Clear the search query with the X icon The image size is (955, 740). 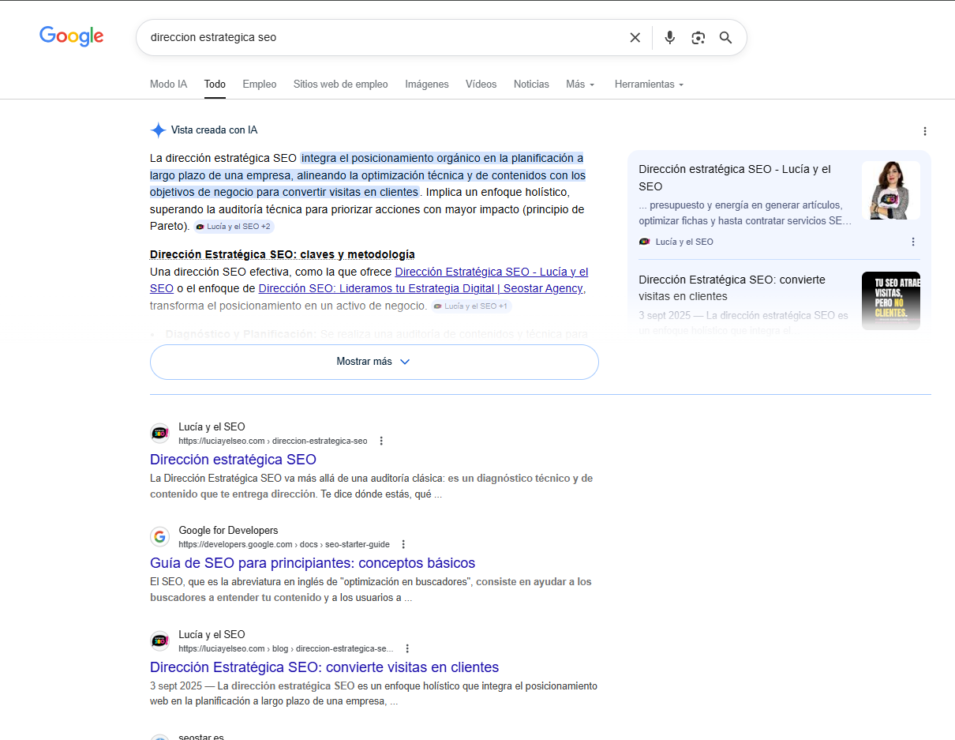coord(635,37)
